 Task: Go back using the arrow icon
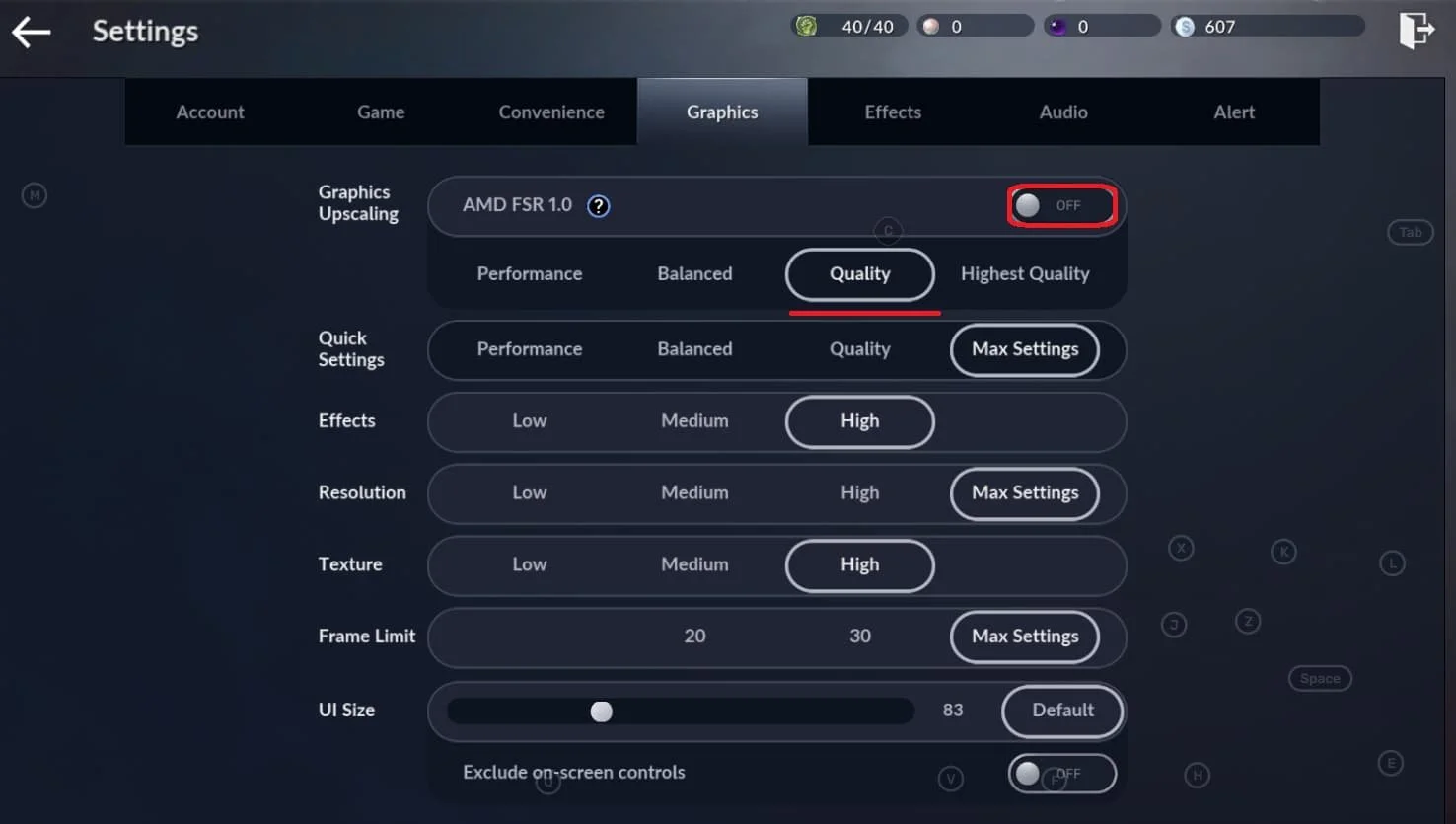click(31, 31)
